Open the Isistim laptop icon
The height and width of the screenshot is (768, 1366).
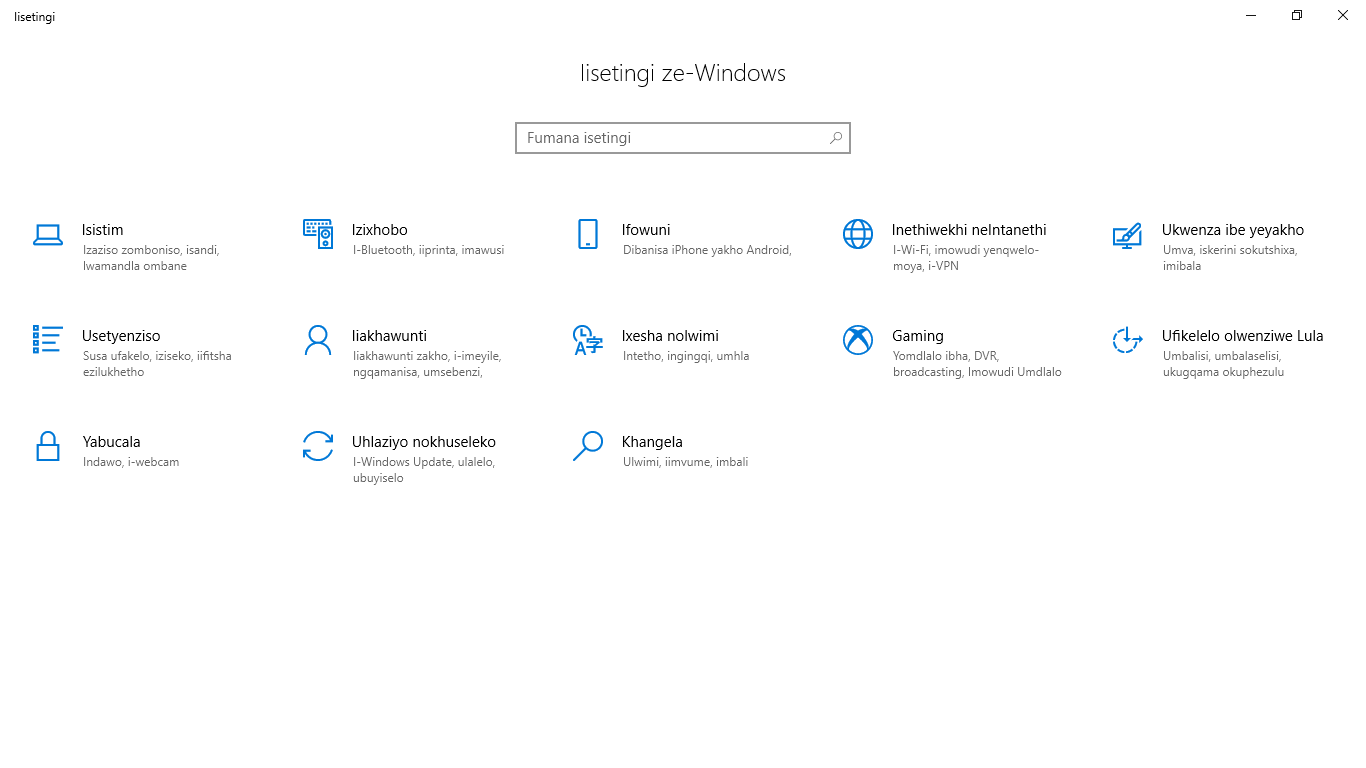[48, 235]
